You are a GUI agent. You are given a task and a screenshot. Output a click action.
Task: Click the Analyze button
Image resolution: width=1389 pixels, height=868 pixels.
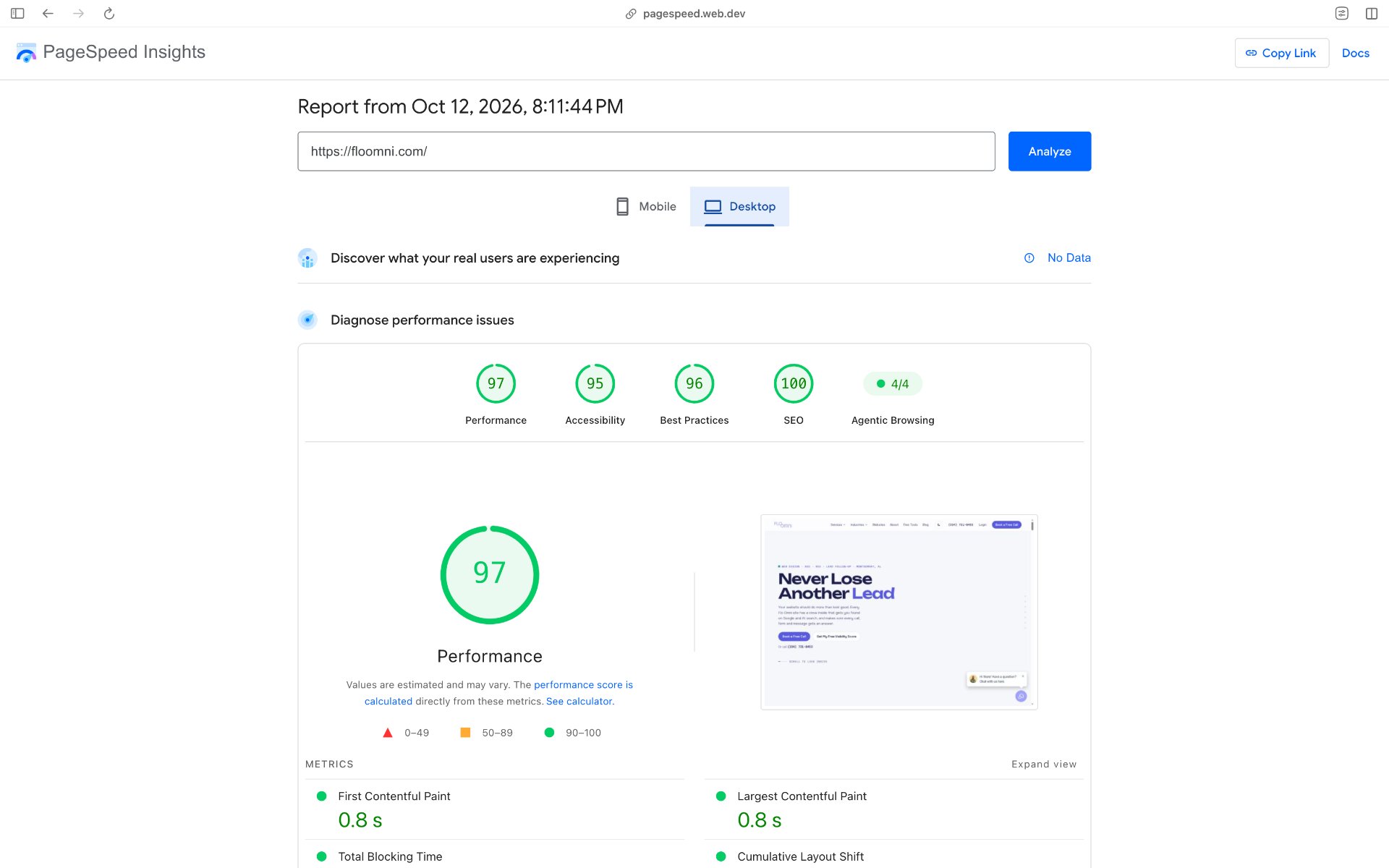[x=1050, y=151]
